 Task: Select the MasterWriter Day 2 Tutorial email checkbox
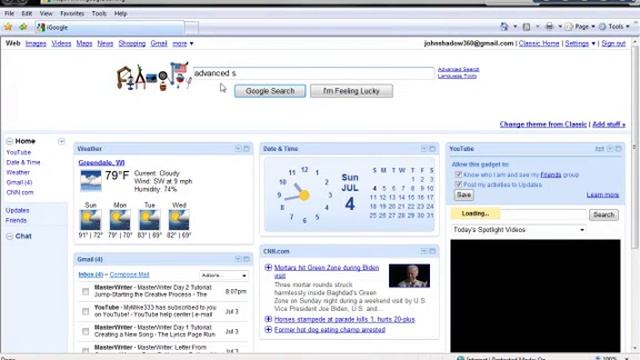click(x=85, y=291)
